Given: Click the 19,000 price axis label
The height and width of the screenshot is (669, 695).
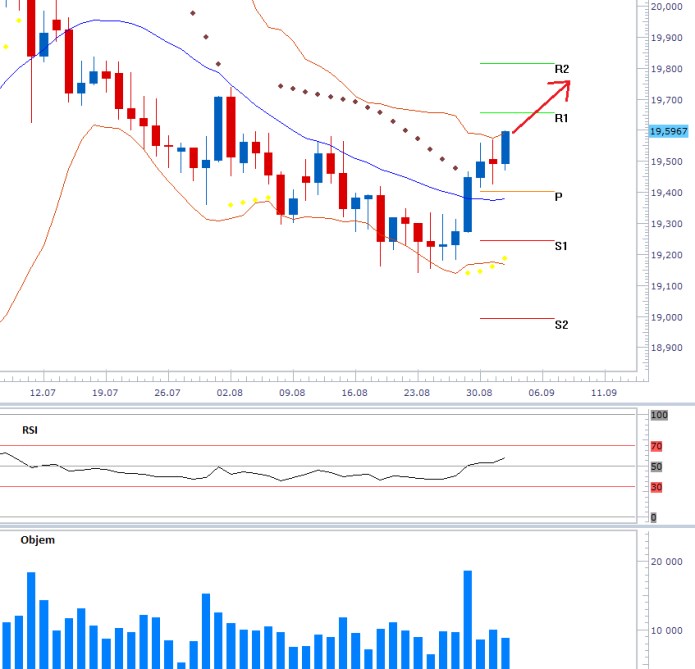Looking at the screenshot, I should tap(666, 317).
